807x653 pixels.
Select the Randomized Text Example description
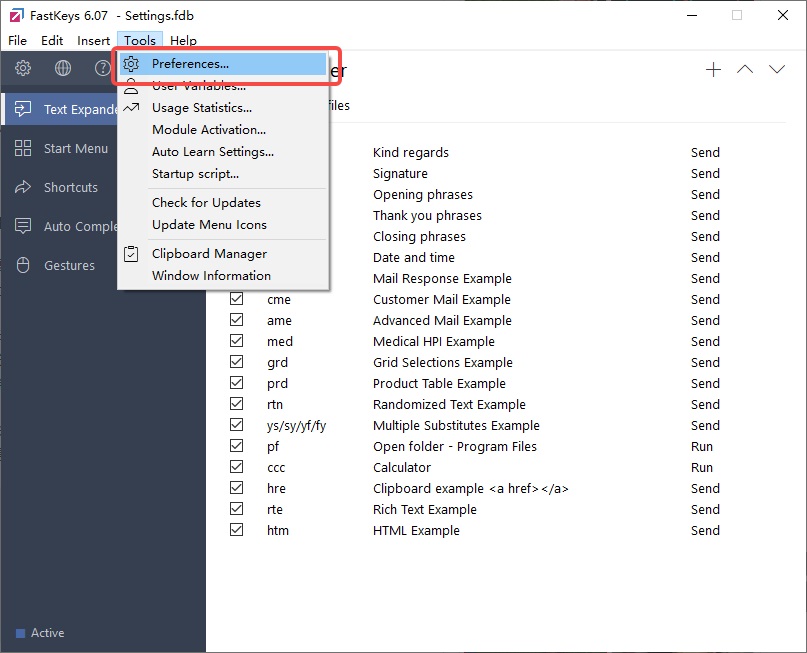point(449,404)
